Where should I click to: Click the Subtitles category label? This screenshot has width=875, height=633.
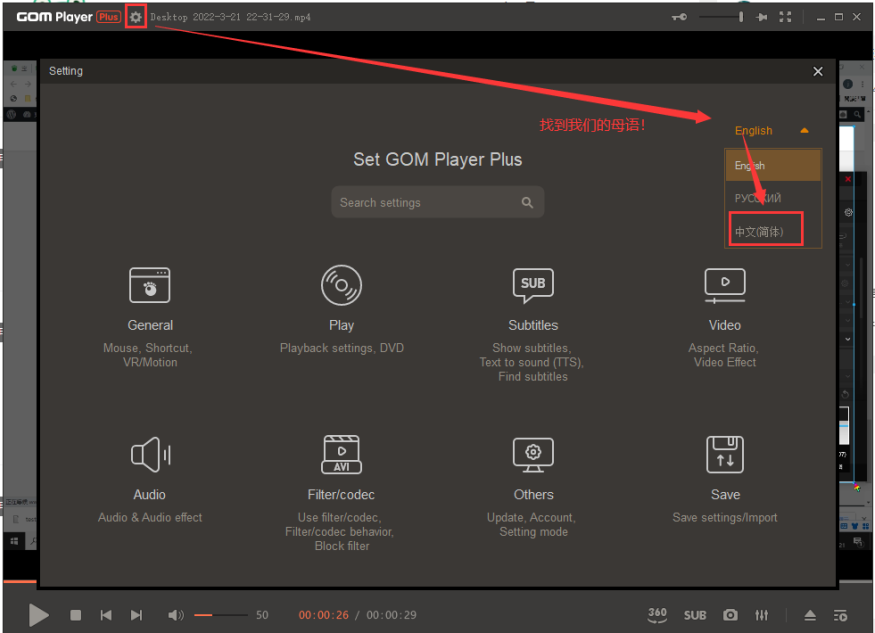tap(533, 325)
